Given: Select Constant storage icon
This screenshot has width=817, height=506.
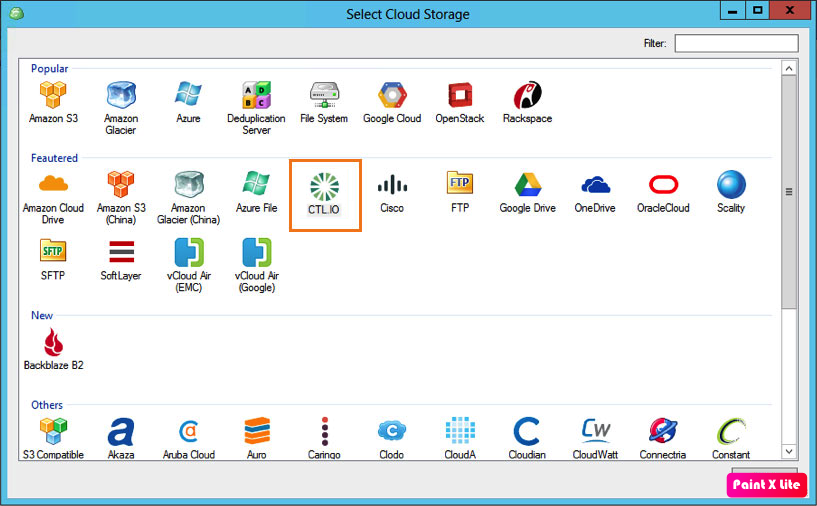Looking at the screenshot, I should (x=731, y=431).
